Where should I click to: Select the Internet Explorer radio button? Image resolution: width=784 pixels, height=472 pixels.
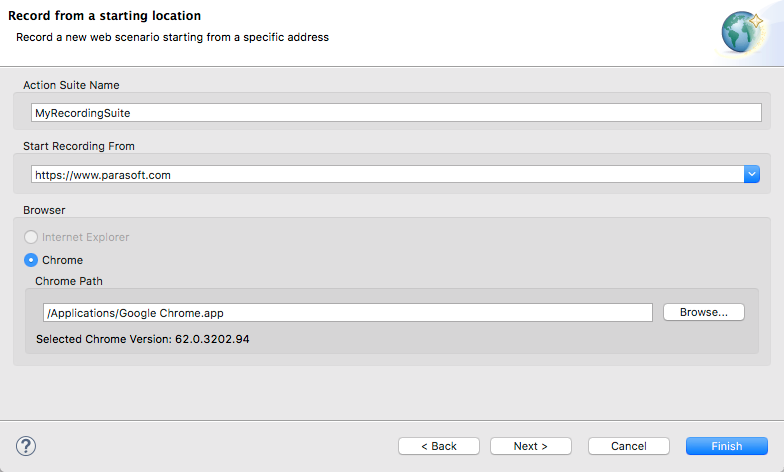click(30, 237)
